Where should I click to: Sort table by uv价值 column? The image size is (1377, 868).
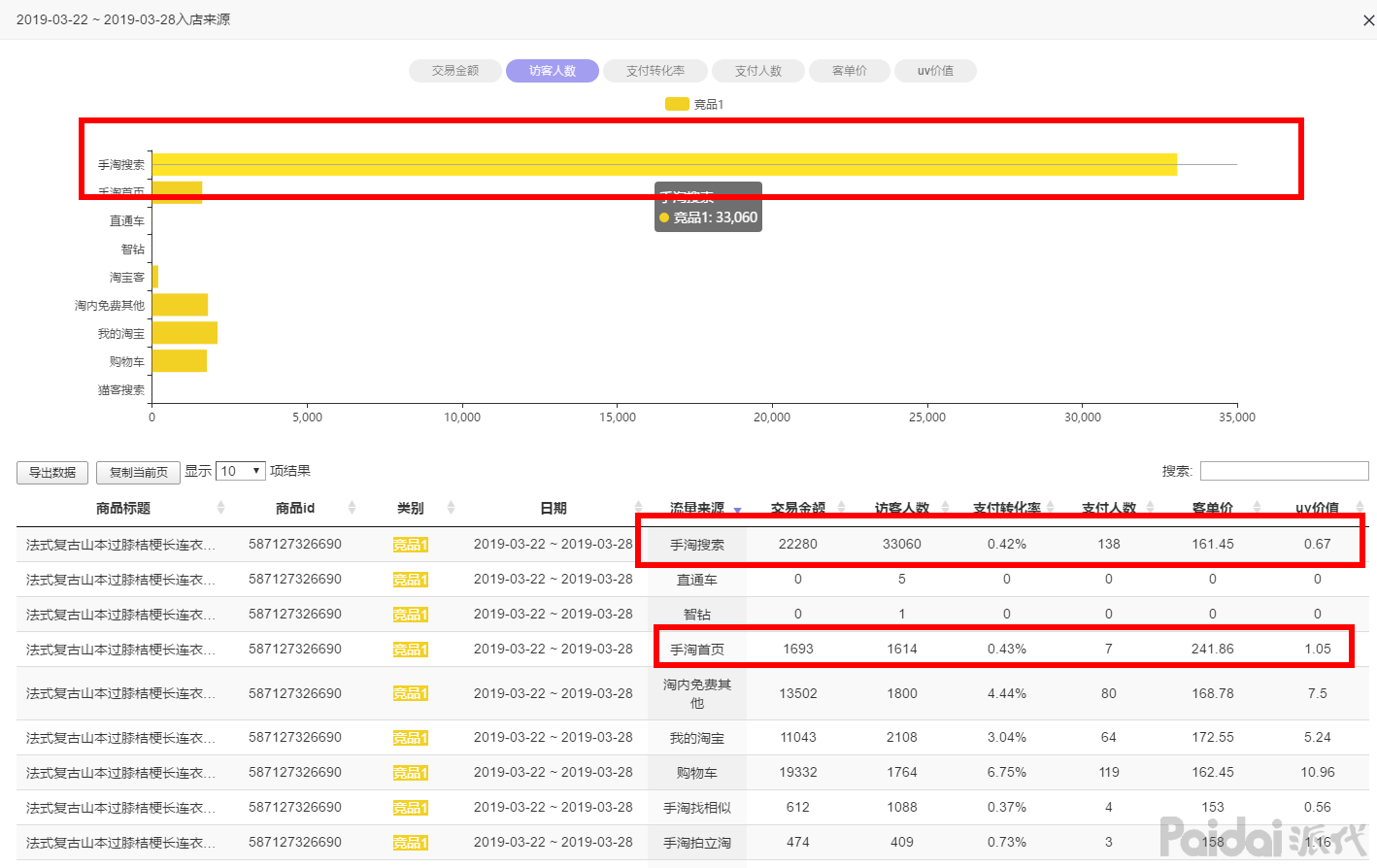click(x=1318, y=508)
